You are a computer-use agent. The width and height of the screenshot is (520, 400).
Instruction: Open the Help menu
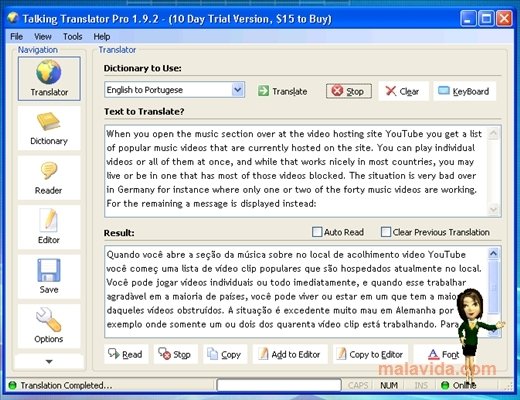click(x=102, y=36)
